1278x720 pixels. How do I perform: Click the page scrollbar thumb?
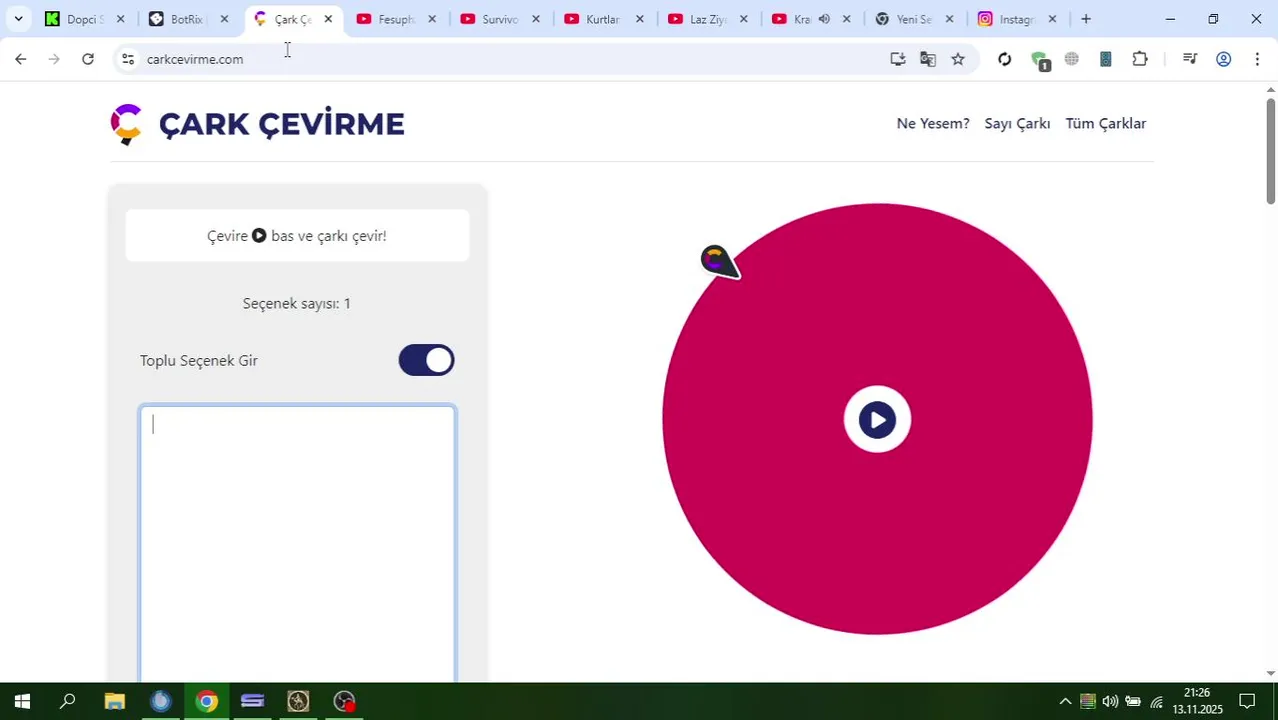[1271, 150]
